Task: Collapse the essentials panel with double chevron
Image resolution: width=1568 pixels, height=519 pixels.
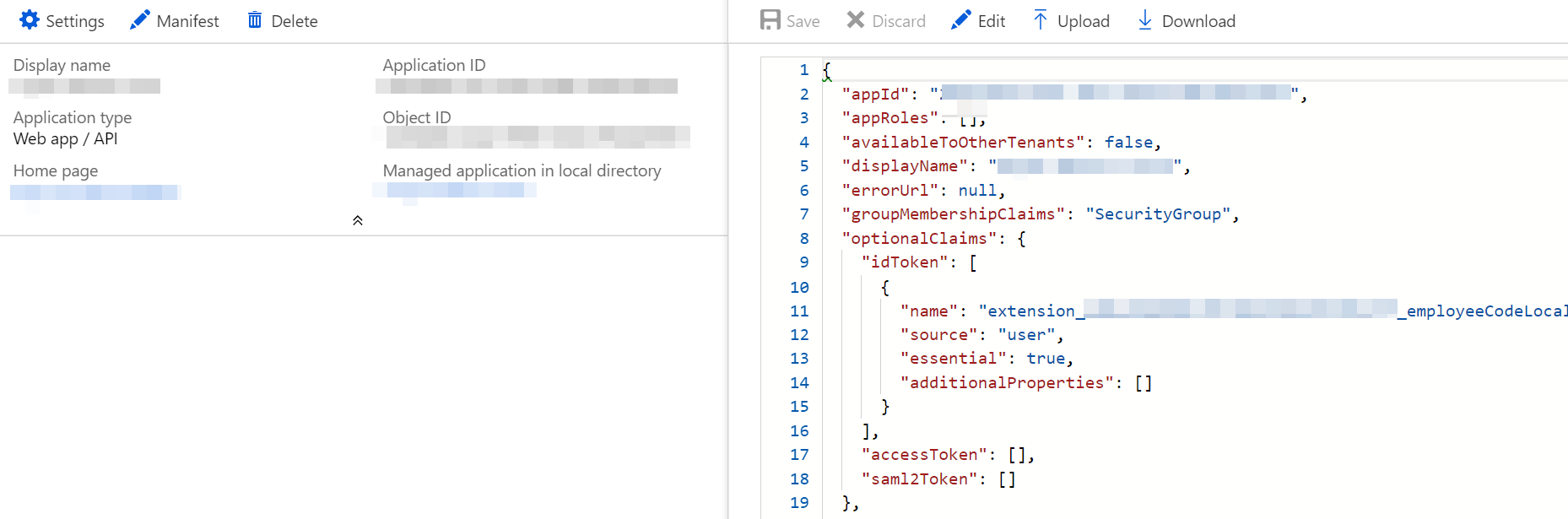Action: [x=358, y=220]
